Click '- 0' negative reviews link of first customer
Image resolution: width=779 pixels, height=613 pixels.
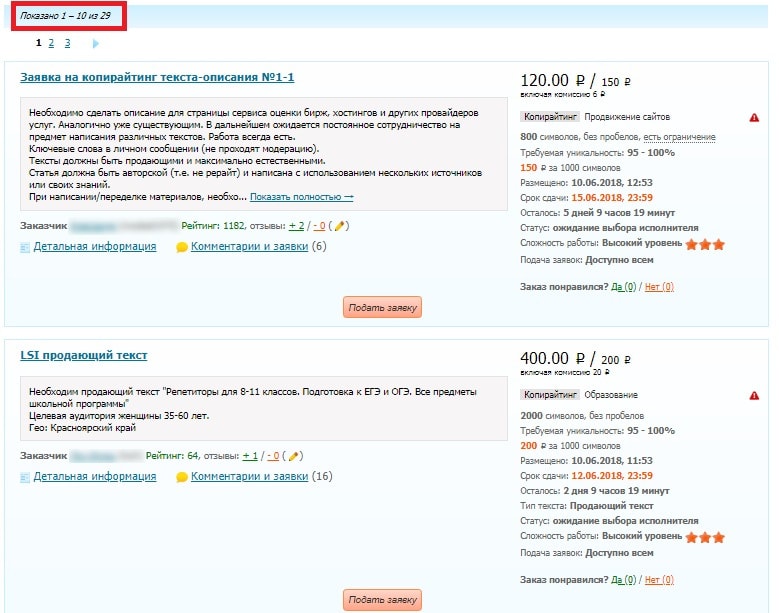[x=319, y=226]
